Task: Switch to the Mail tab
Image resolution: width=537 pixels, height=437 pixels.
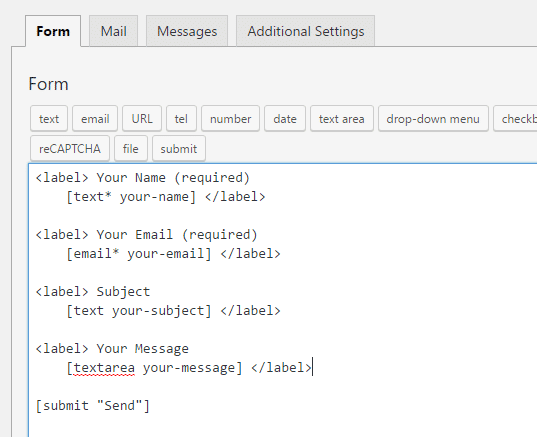Action: (113, 31)
